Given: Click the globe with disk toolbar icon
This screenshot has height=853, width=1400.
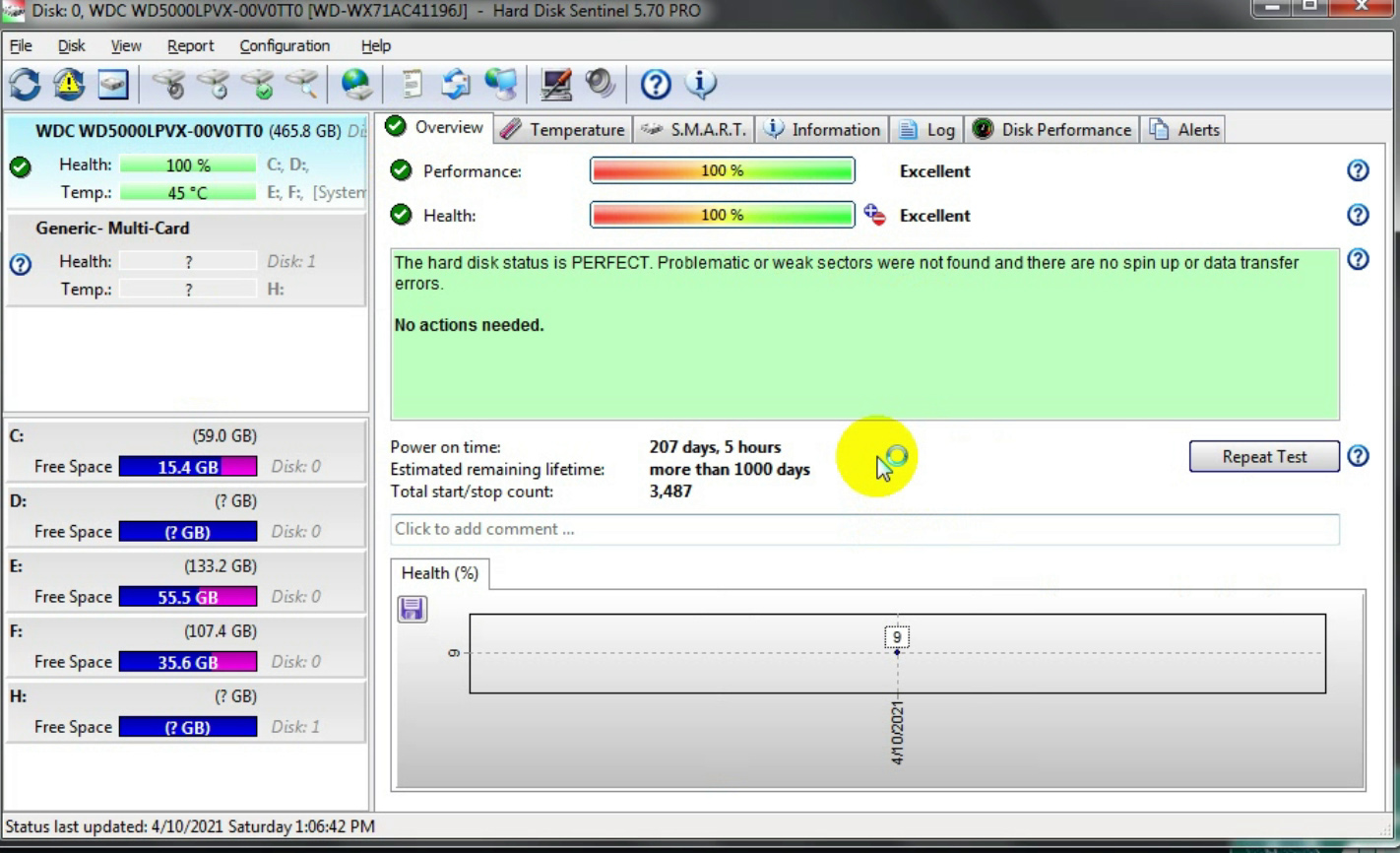Looking at the screenshot, I should point(356,85).
